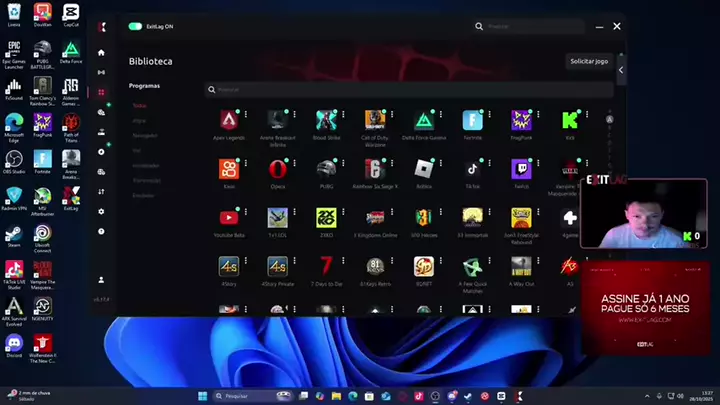This screenshot has height=405, width=720.
Task: Select the Twitch program icon
Action: 521,169
